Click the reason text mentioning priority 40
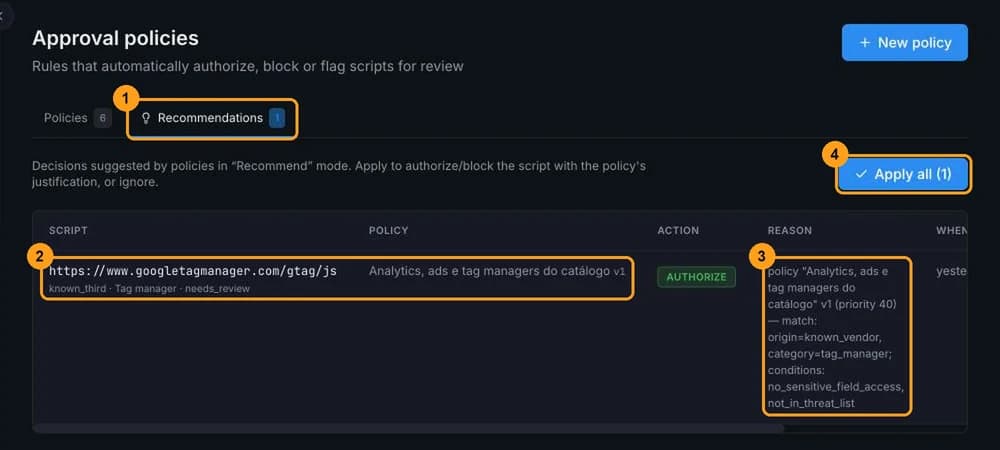This screenshot has width=1000, height=450. 835,337
